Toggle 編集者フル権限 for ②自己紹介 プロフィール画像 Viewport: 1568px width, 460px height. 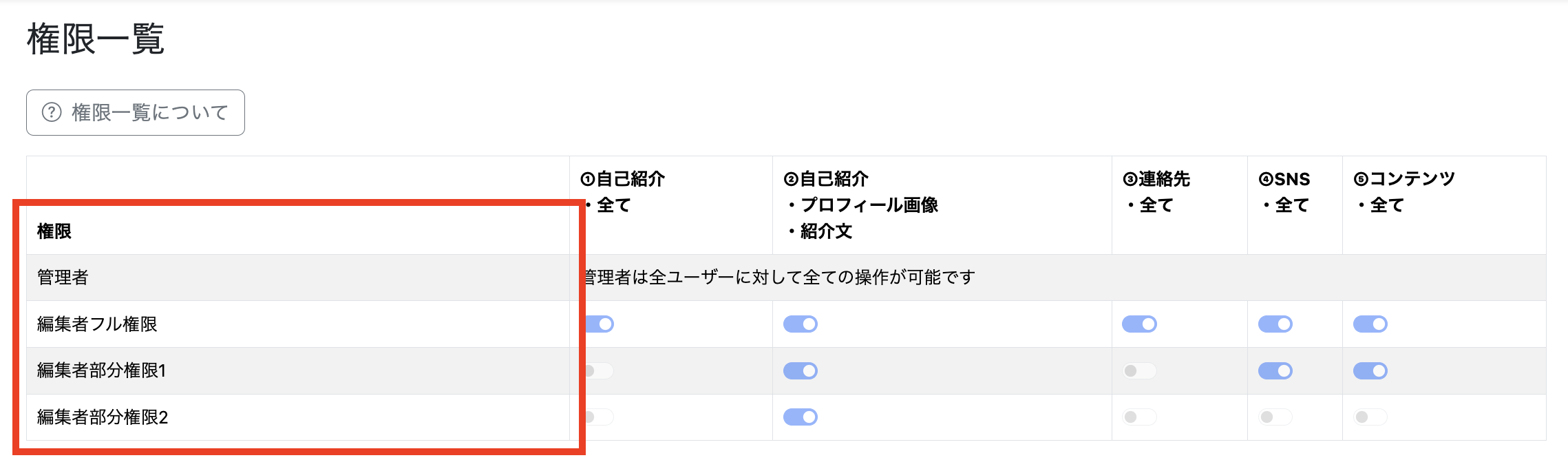pyautogui.click(x=801, y=324)
